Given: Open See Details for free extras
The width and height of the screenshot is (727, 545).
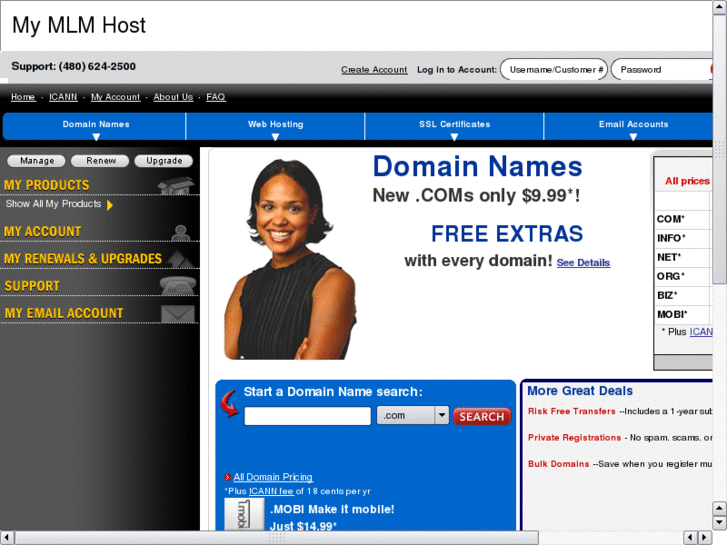Looking at the screenshot, I should point(583,263).
